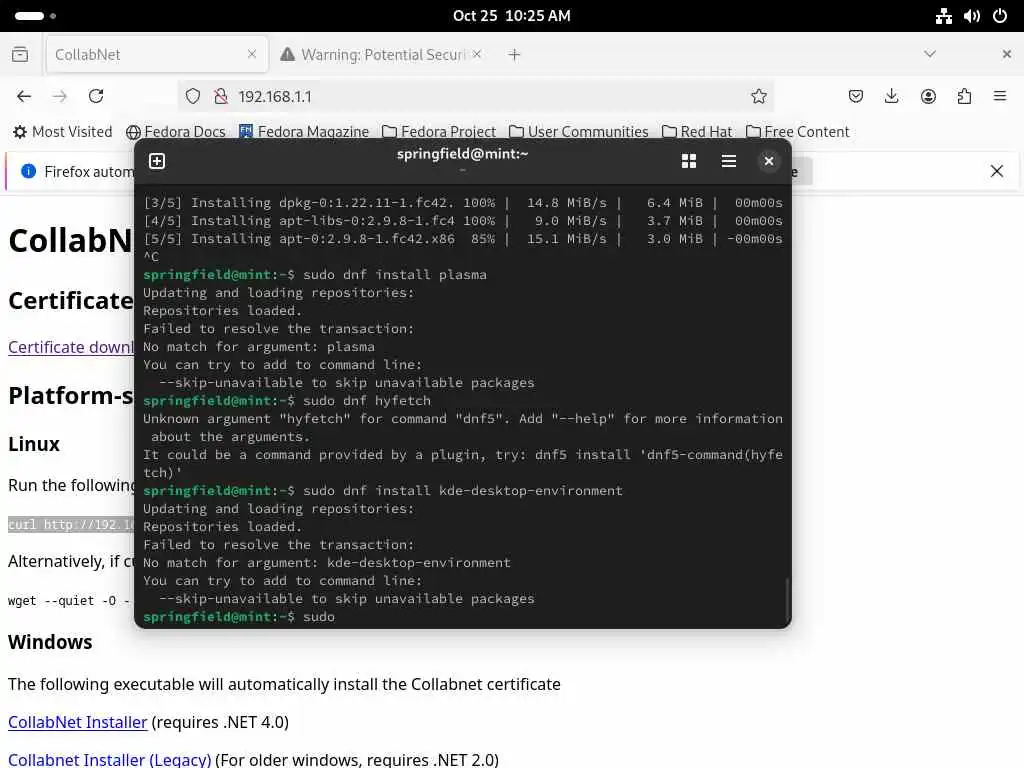Screen dimensions: 1024x768
Task: Open the Pocket save icon
Action: (x=856, y=97)
